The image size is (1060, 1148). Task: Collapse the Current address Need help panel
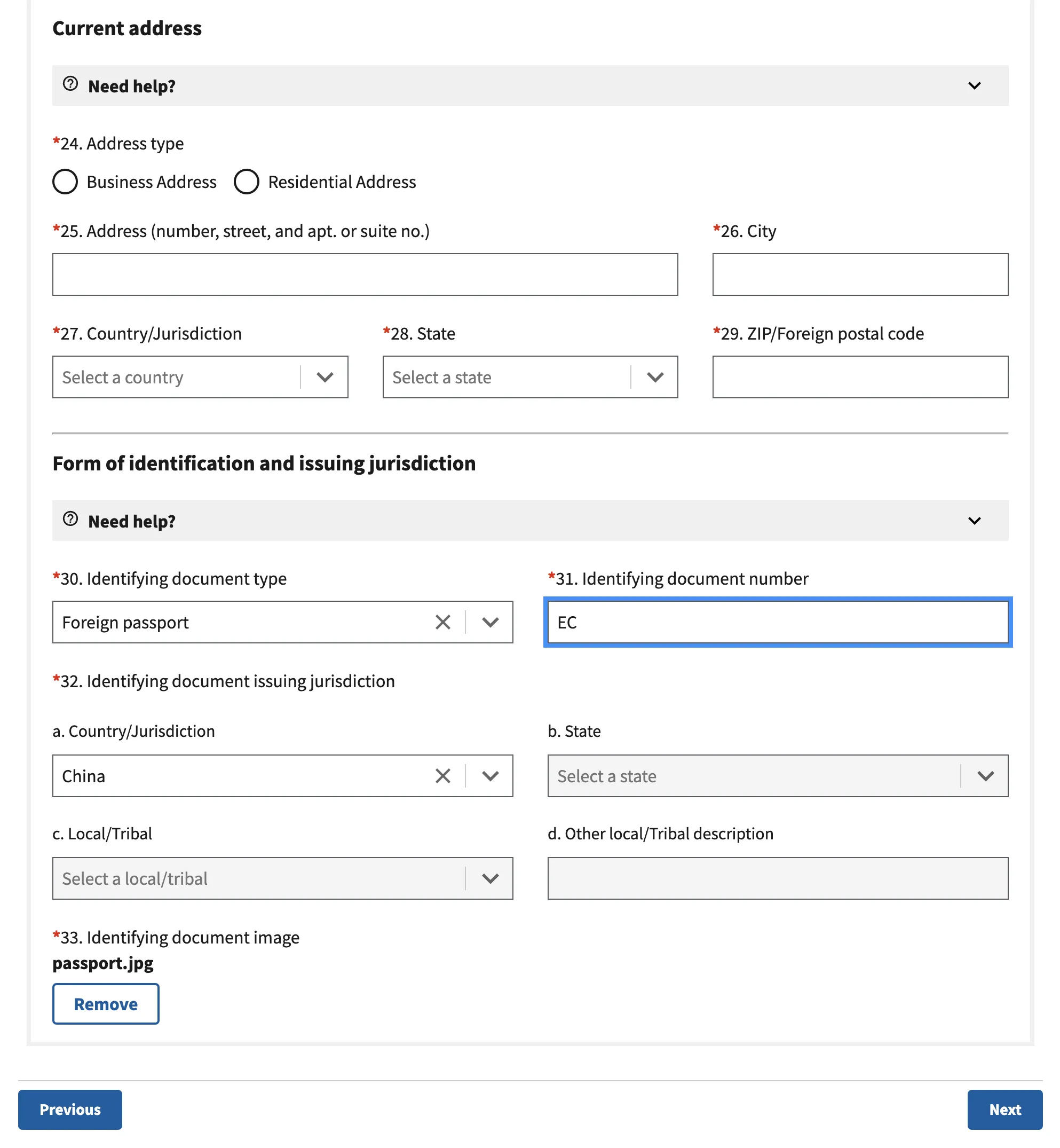(974, 86)
